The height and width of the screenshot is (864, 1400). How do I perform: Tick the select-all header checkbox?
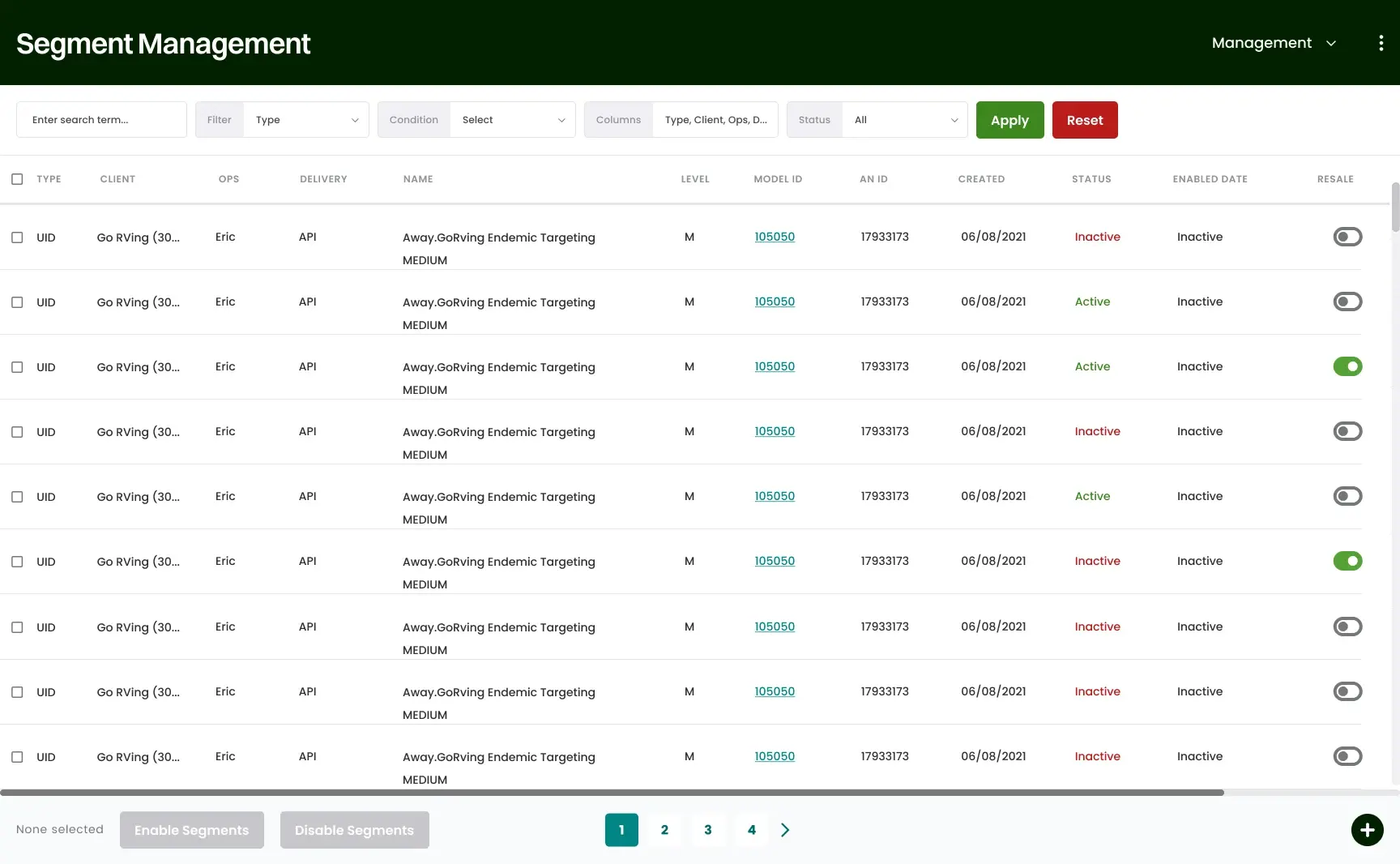click(x=17, y=179)
